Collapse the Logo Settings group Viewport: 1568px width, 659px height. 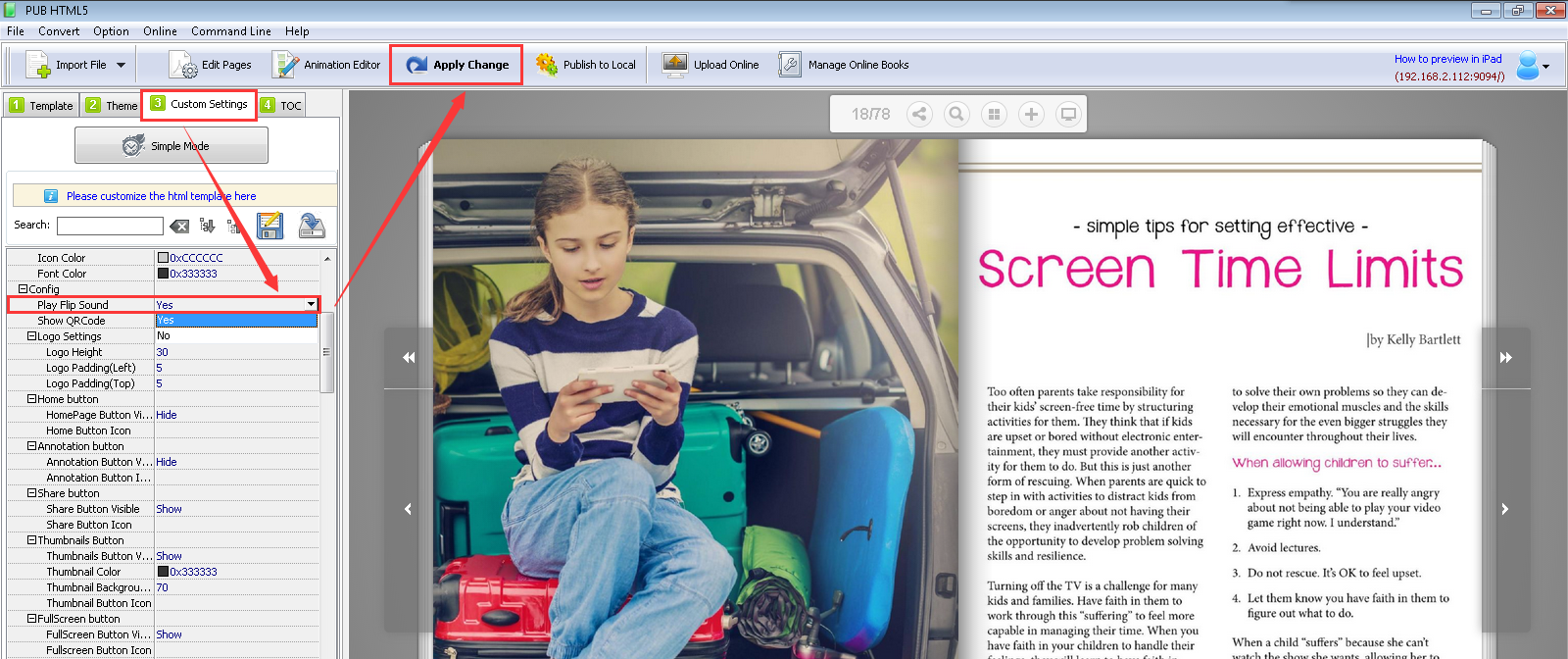point(31,336)
